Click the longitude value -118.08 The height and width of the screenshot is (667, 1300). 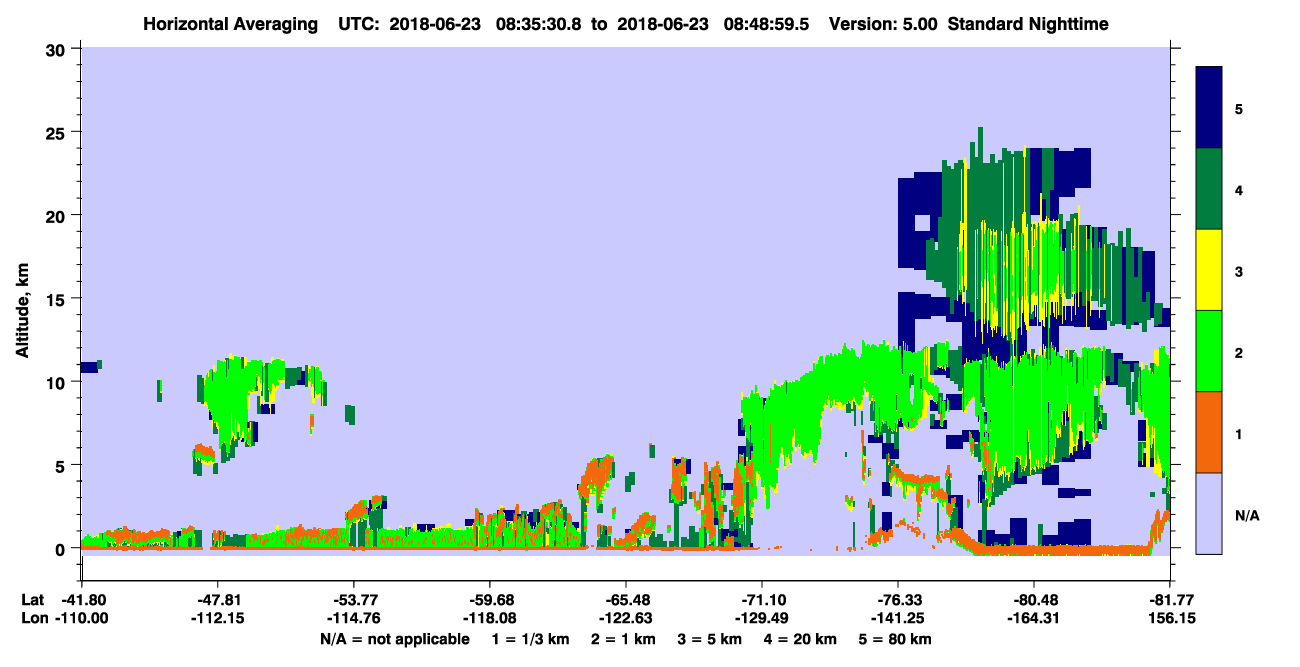point(490,618)
